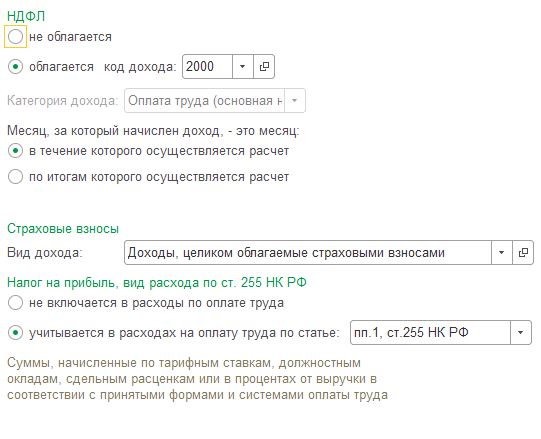
Task: Select the 'не облагается' radio button
Action: (x=16, y=37)
